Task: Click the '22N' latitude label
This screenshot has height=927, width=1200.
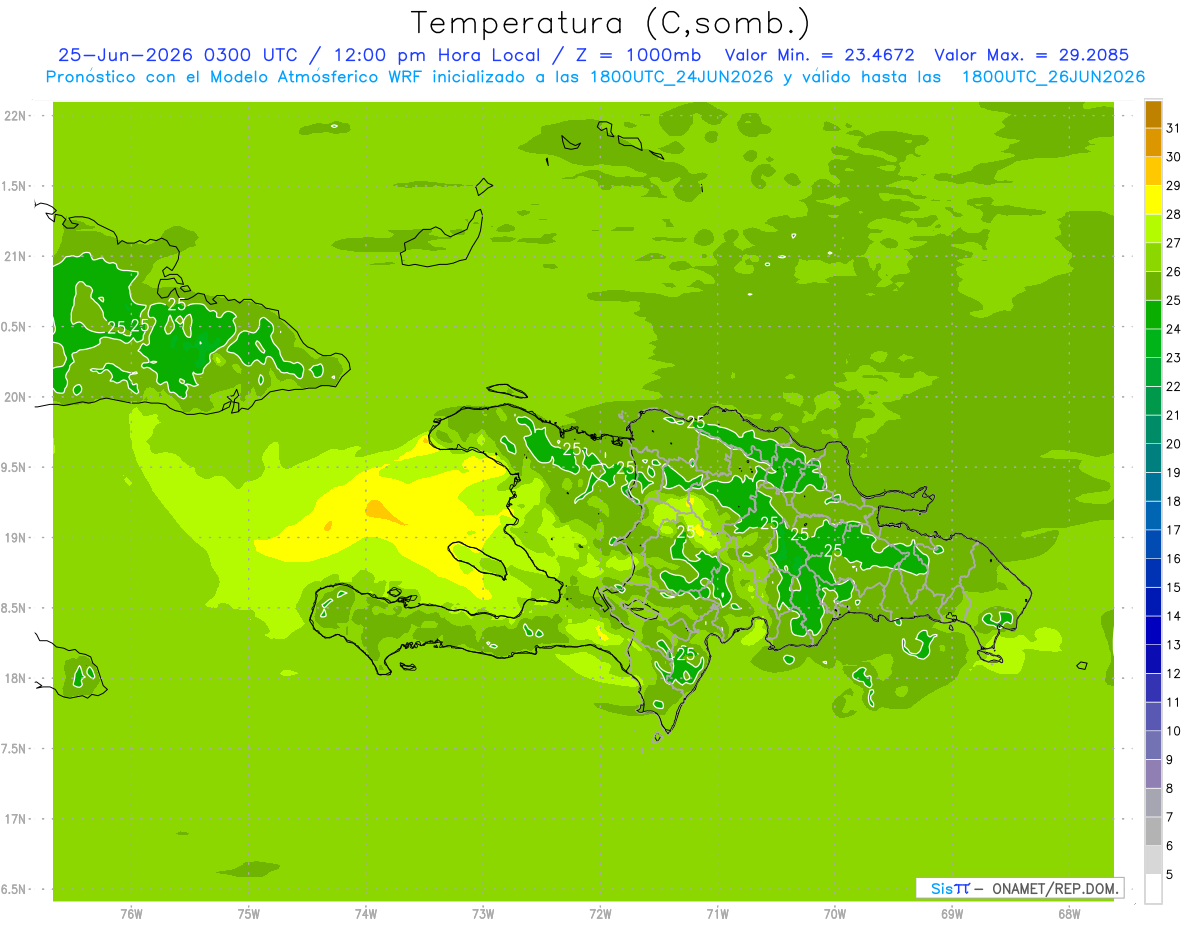Action: 15,116
